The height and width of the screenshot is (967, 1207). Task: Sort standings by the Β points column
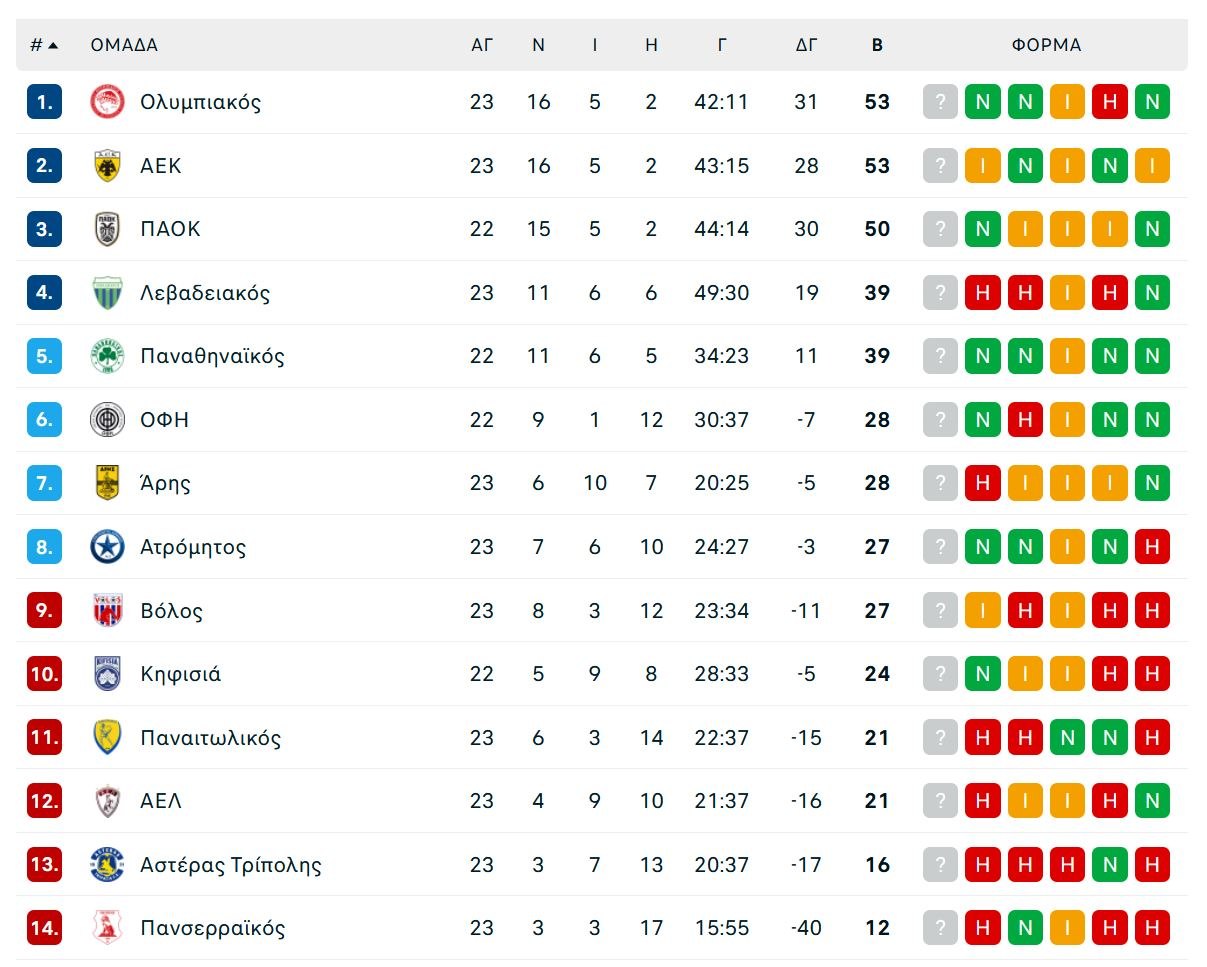pyautogui.click(x=877, y=44)
